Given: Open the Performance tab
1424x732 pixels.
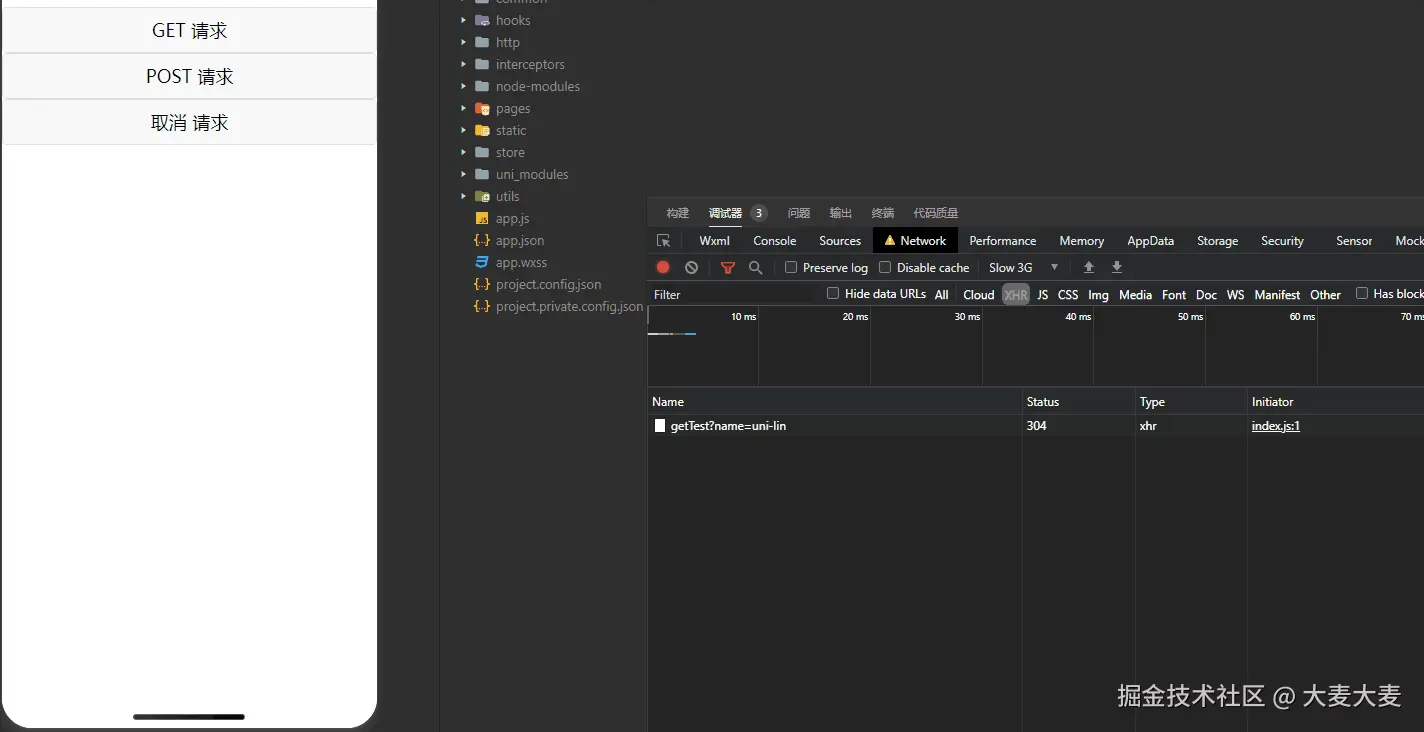Looking at the screenshot, I should tap(1003, 241).
